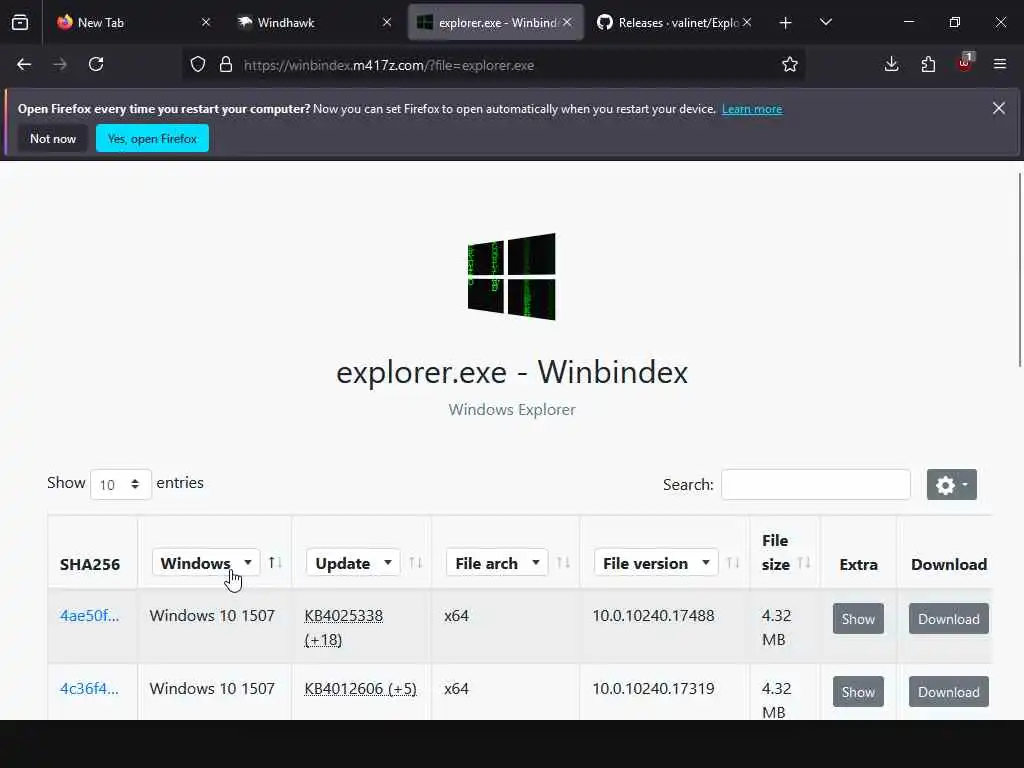Image resolution: width=1024 pixels, height=768 pixels.
Task: Download the 10.0.10240.17319 explorer.exe file
Action: coord(949,692)
